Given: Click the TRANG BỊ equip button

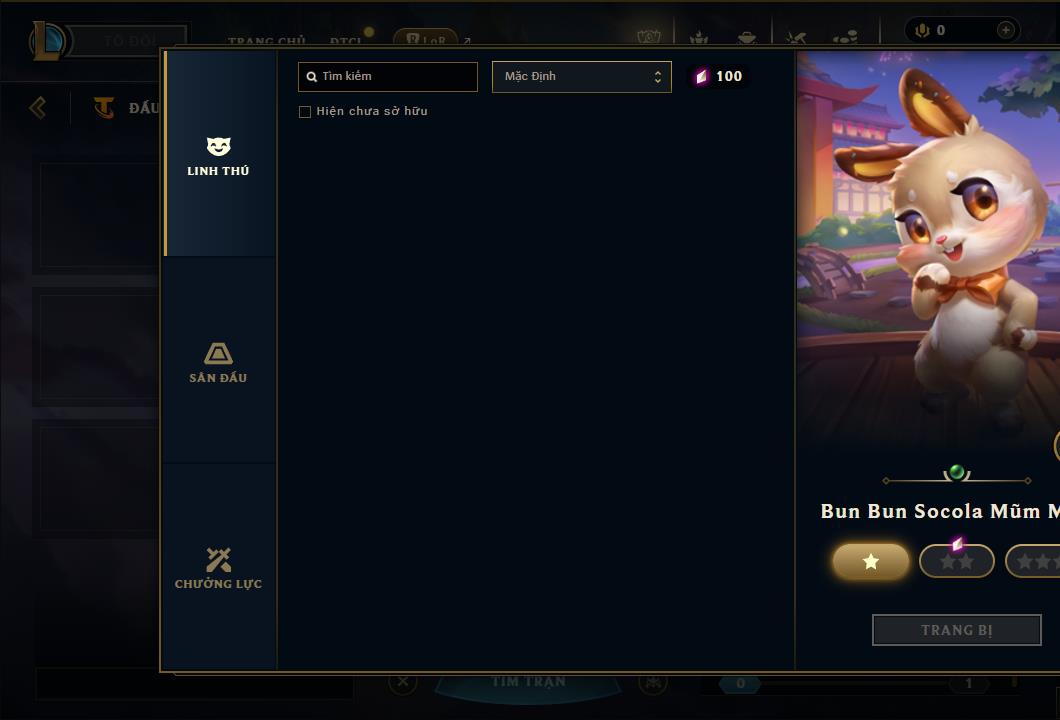Looking at the screenshot, I should 957,630.
